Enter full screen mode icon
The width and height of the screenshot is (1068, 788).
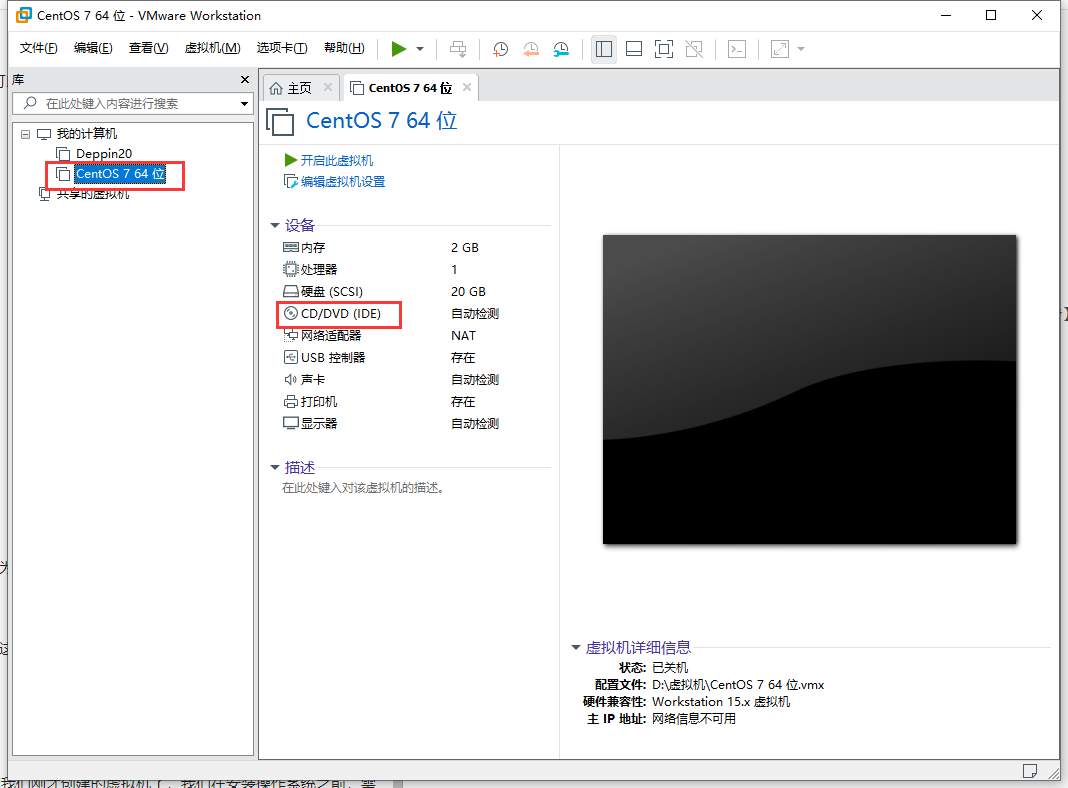point(663,49)
